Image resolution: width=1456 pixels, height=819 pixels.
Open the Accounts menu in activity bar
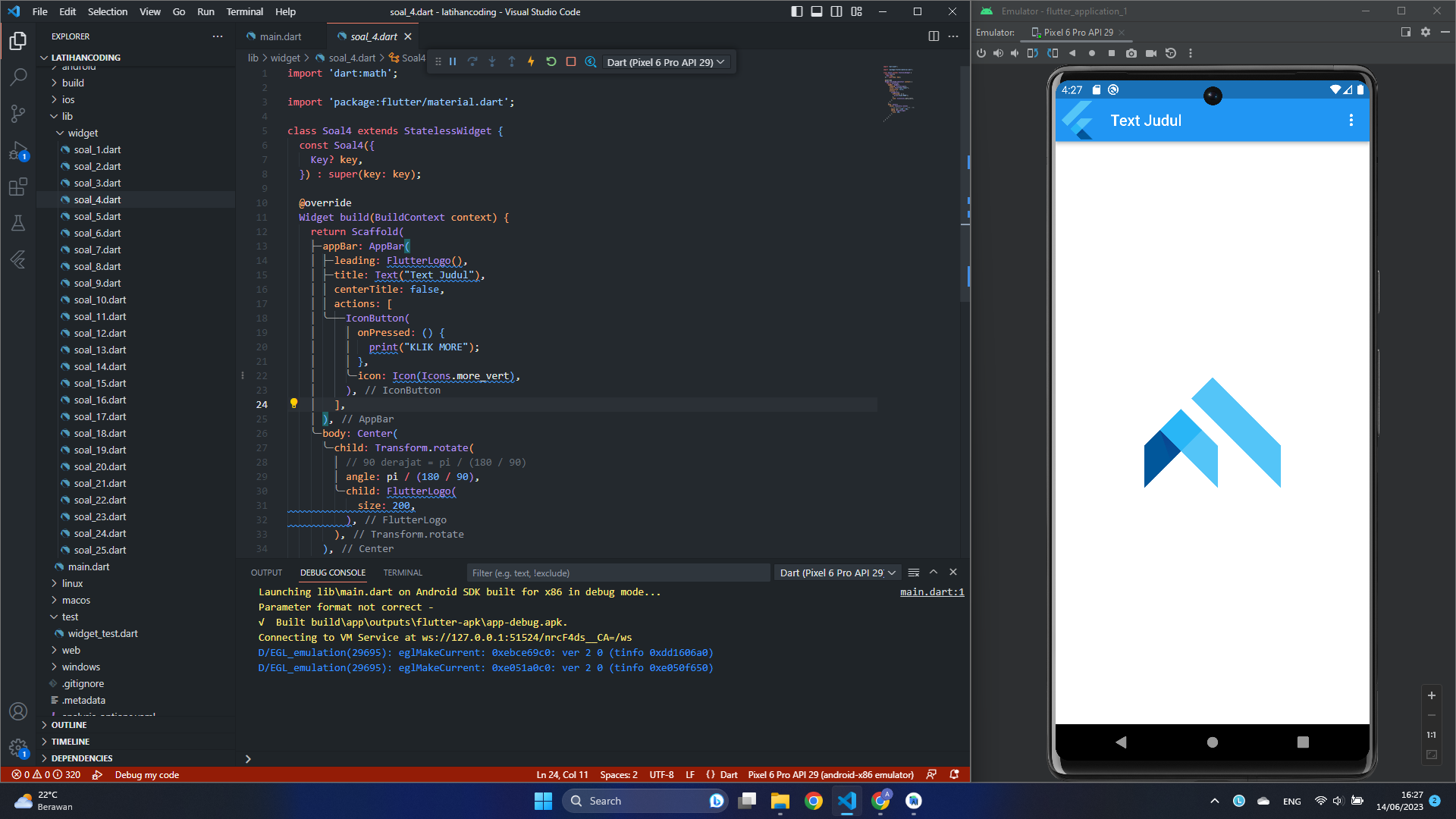[x=18, y=711]
